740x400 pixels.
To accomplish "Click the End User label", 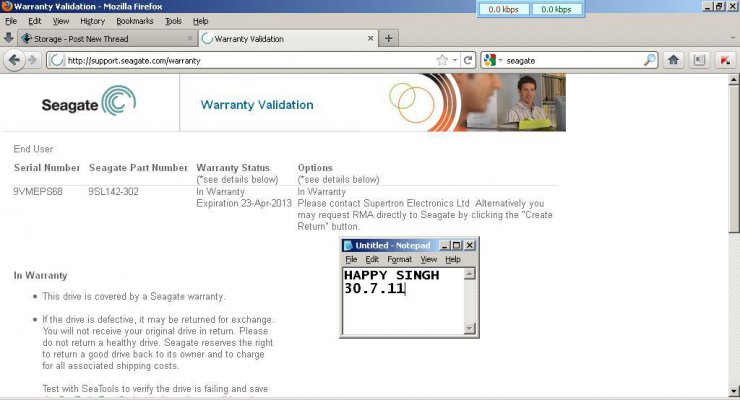I will (x=33, y=149).
